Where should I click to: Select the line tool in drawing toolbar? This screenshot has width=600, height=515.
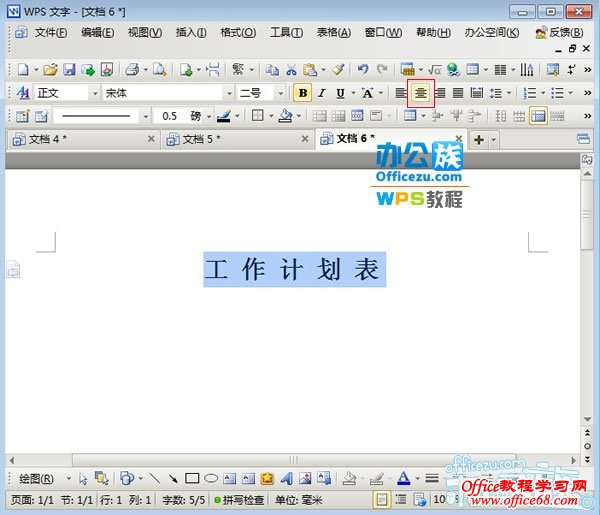point(155,478)
